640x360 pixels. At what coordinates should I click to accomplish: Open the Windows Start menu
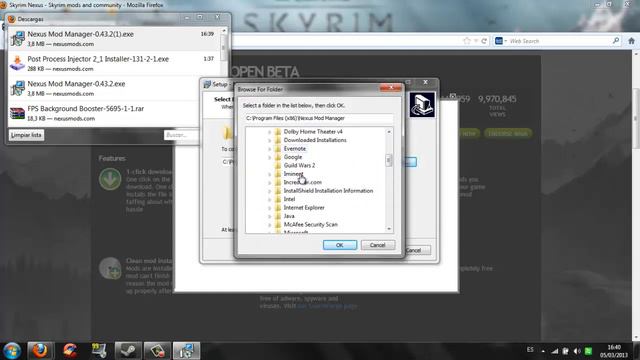pos(12,351)
